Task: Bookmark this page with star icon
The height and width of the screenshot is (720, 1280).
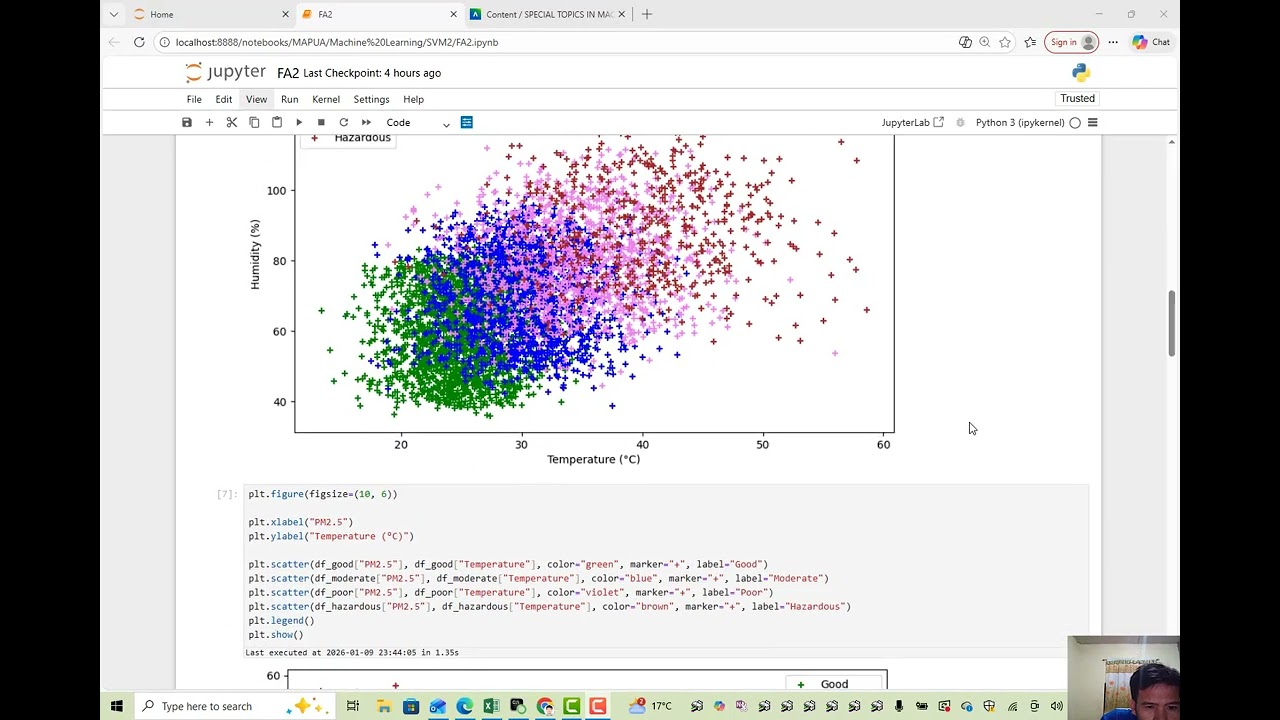Action: [1004, 42]
